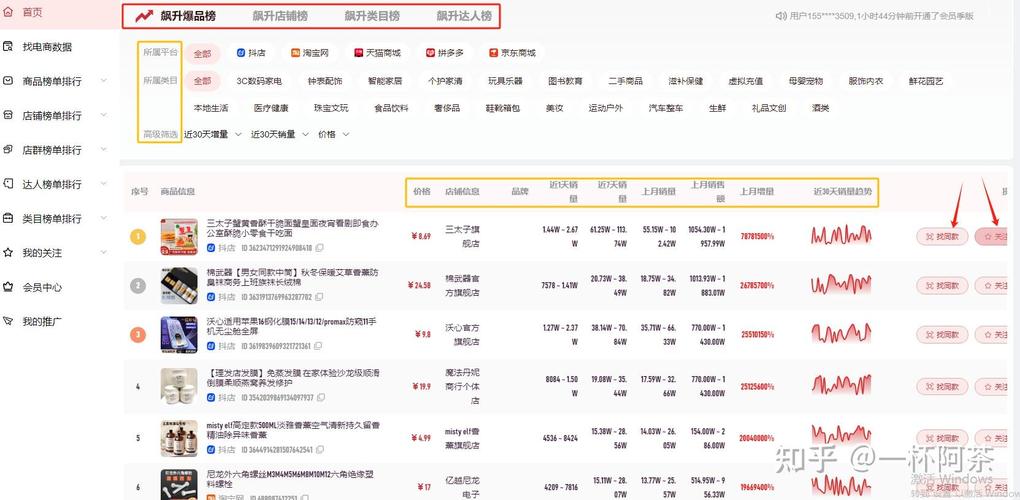Screen dimensions: 1020x500
Task: Filter by 钟表配饰 category
Action: [x=325, y=81]
